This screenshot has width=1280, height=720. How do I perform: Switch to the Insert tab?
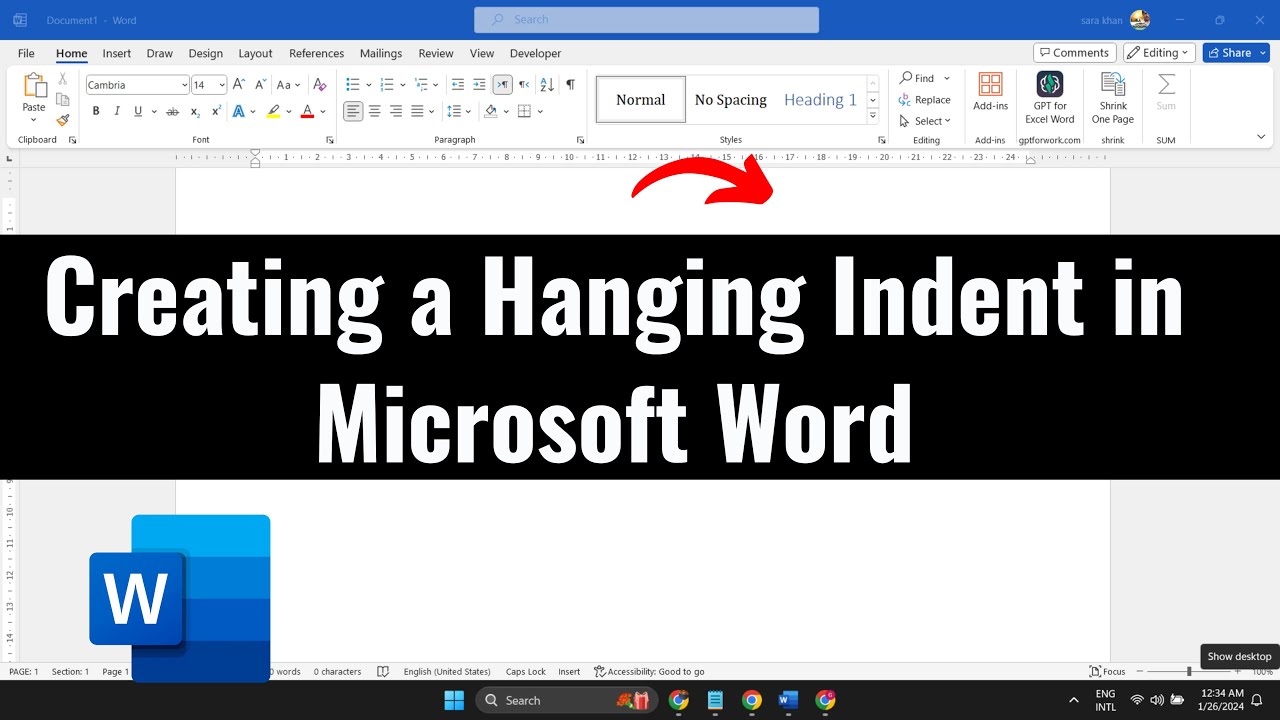coord(117,53)
